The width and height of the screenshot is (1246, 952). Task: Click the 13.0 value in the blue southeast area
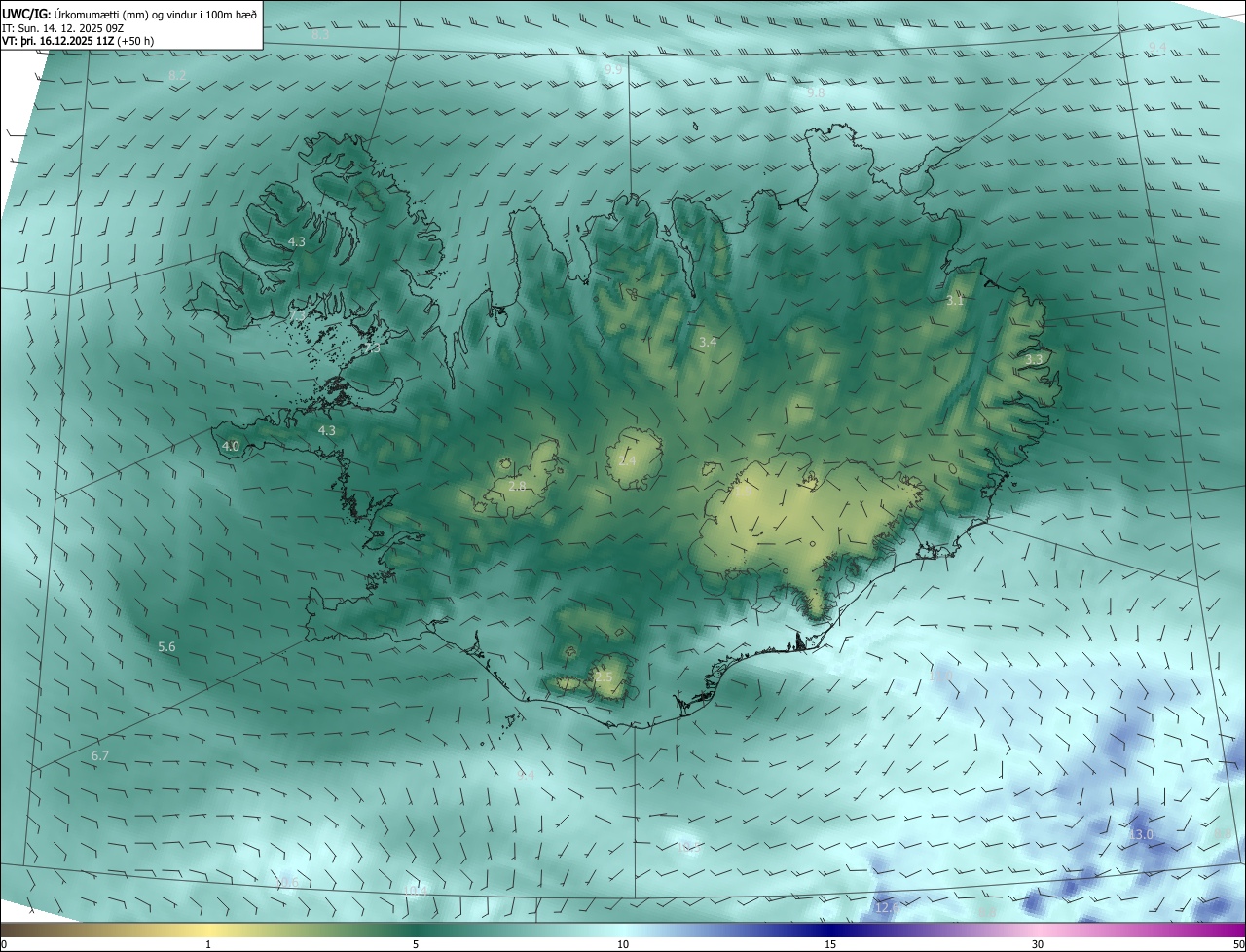click(1141, 834)
